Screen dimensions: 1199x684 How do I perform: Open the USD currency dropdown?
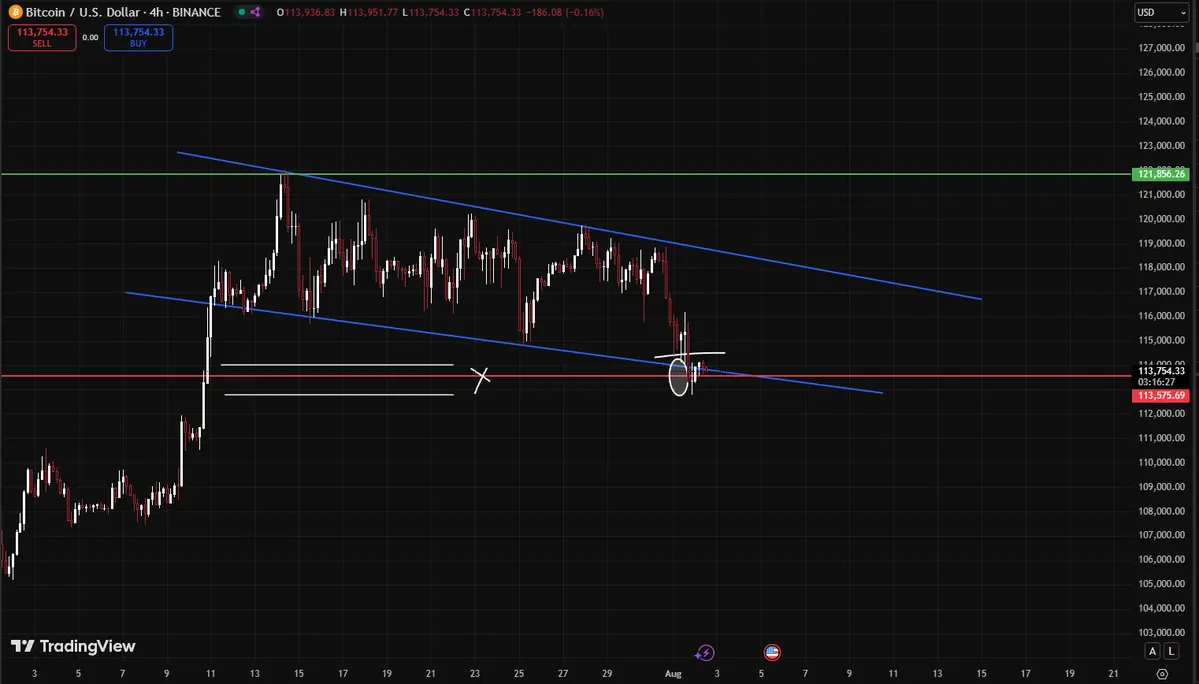[1161, 12]
